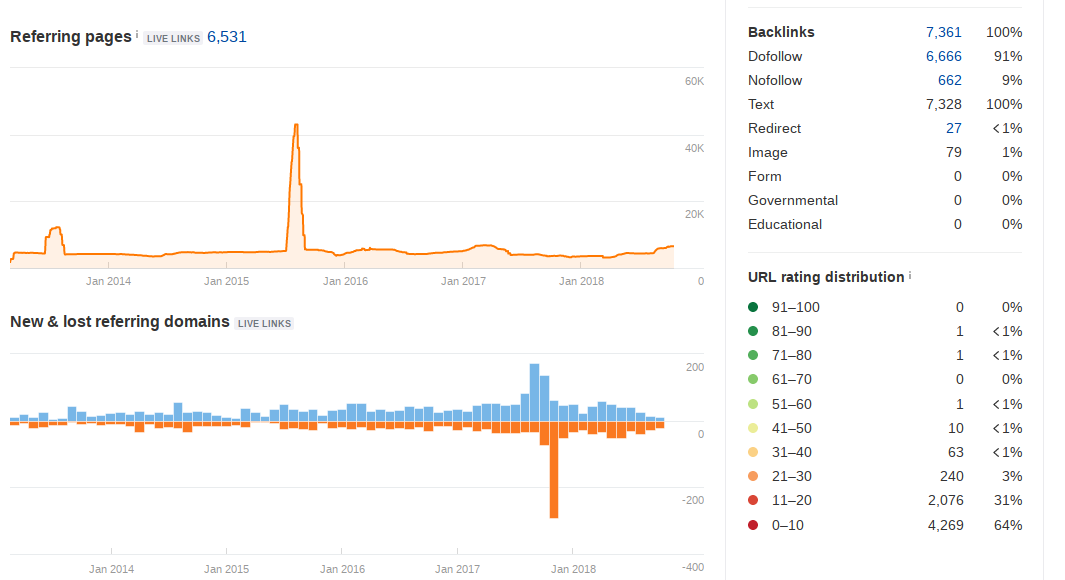This screenshot has width=1065, height=580.
Task: Click the dark green 91–100 rating dot
Action: pos(753,307)
